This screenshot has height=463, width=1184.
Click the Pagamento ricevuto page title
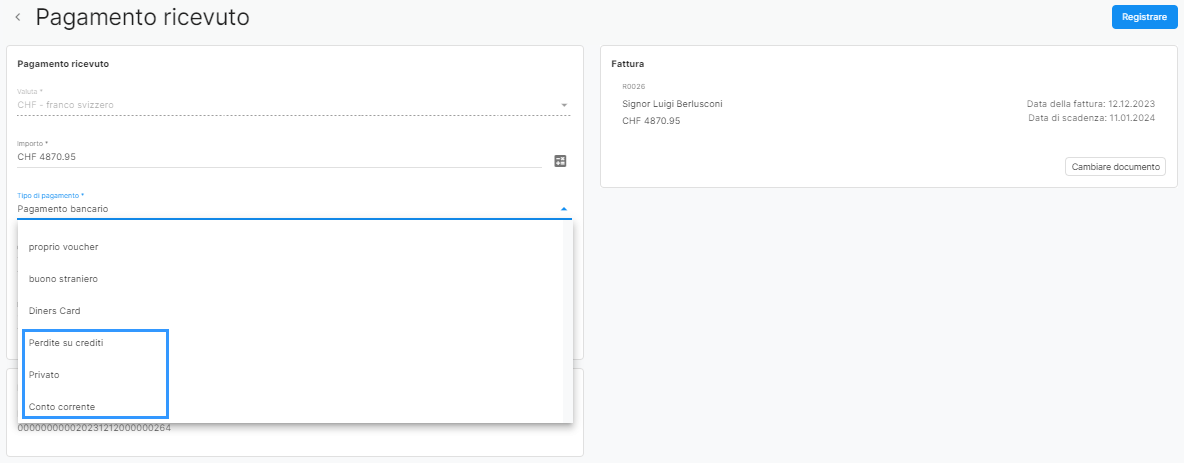[143, 17]
